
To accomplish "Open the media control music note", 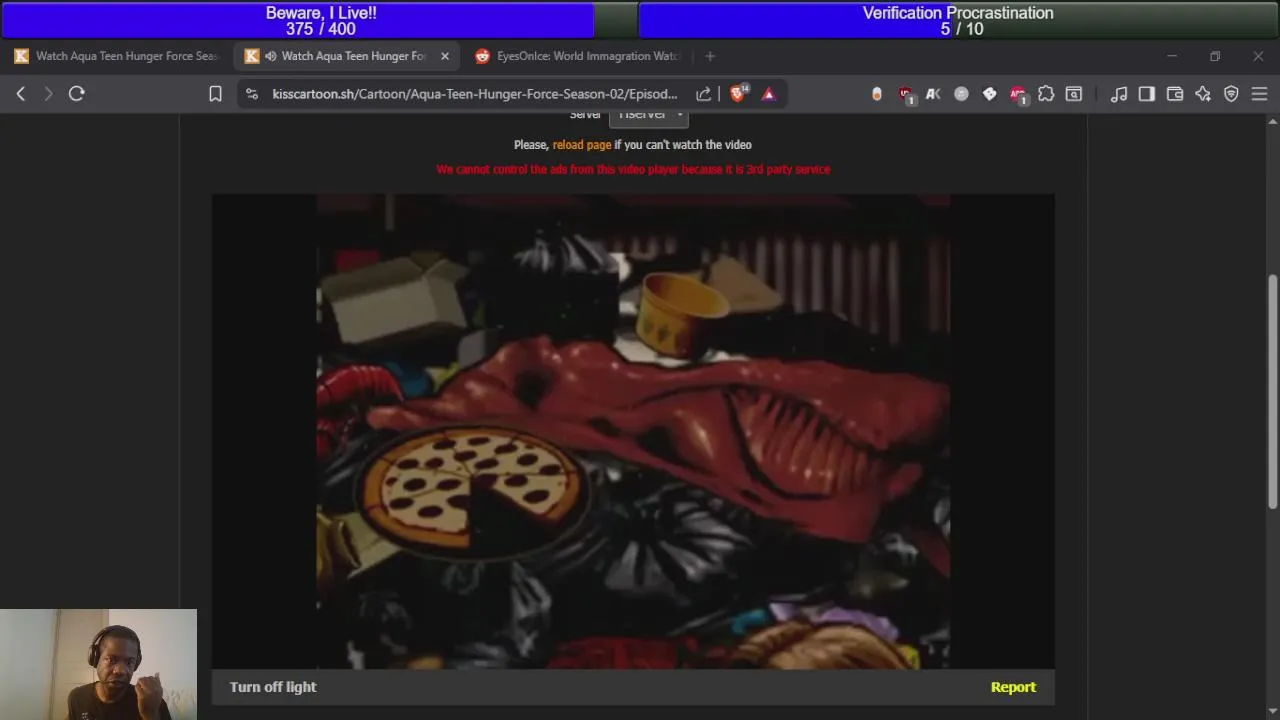I will (1119, 94).
